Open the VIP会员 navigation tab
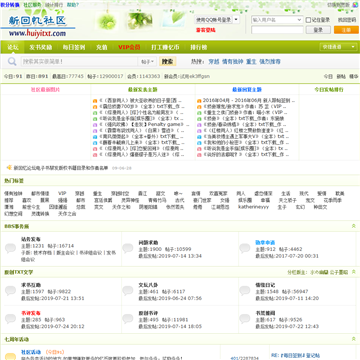 point(129,47)
